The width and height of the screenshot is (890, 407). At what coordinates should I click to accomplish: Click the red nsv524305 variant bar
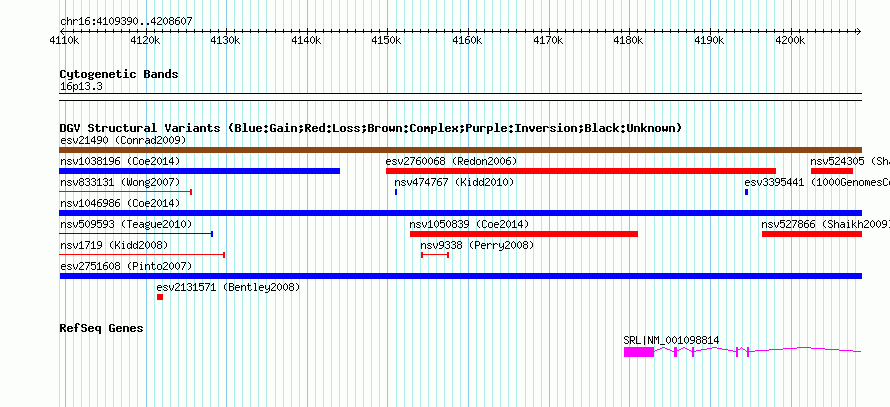(x=832, y=171)
